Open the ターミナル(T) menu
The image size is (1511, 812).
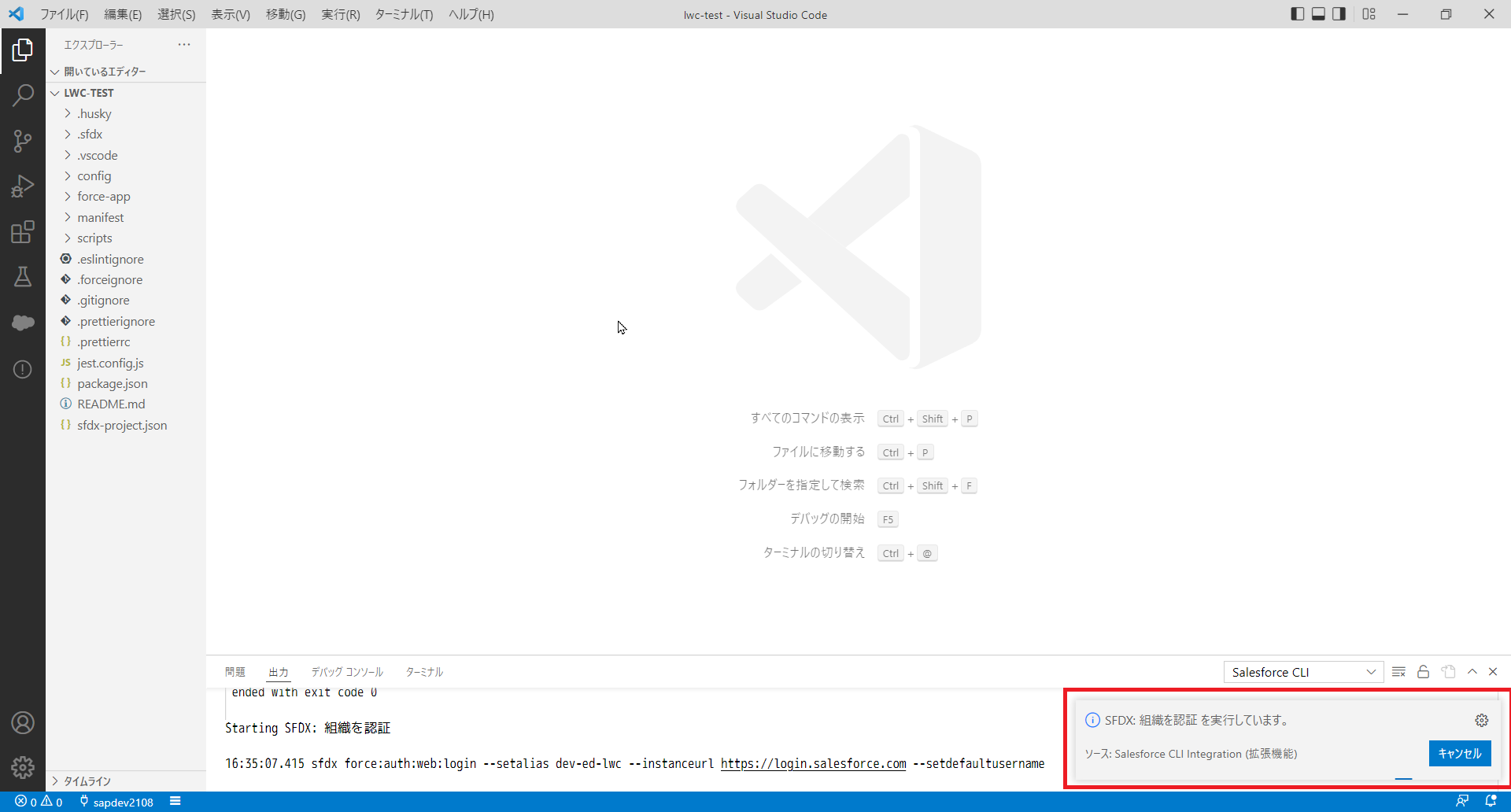[404, 14]
